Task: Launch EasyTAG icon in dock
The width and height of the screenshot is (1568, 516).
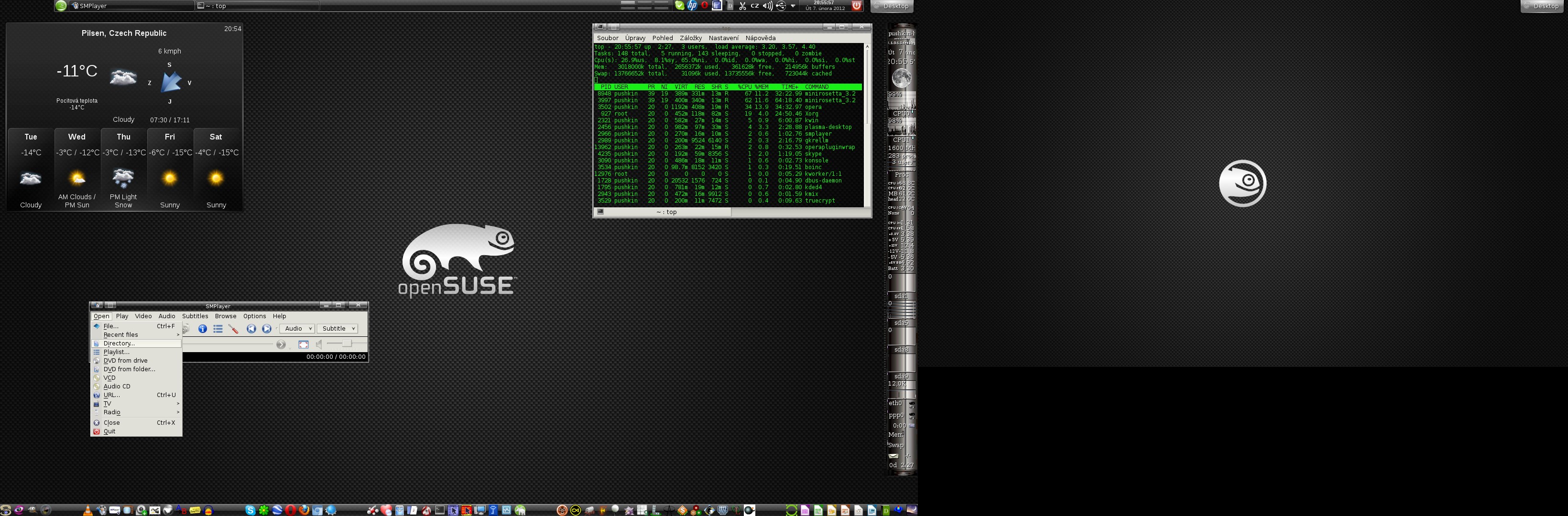Action: pyautogui.click(x=195, y=510)
